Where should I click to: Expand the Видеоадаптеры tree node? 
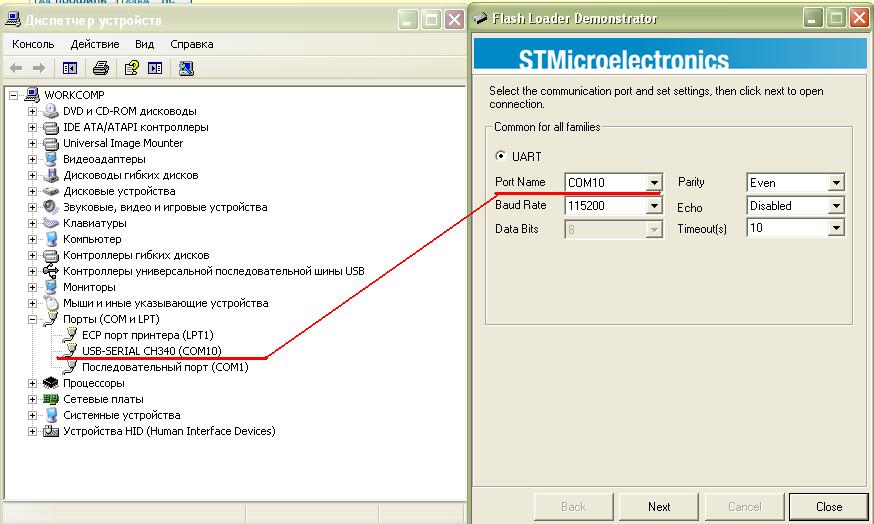click(x=33, y=159)
